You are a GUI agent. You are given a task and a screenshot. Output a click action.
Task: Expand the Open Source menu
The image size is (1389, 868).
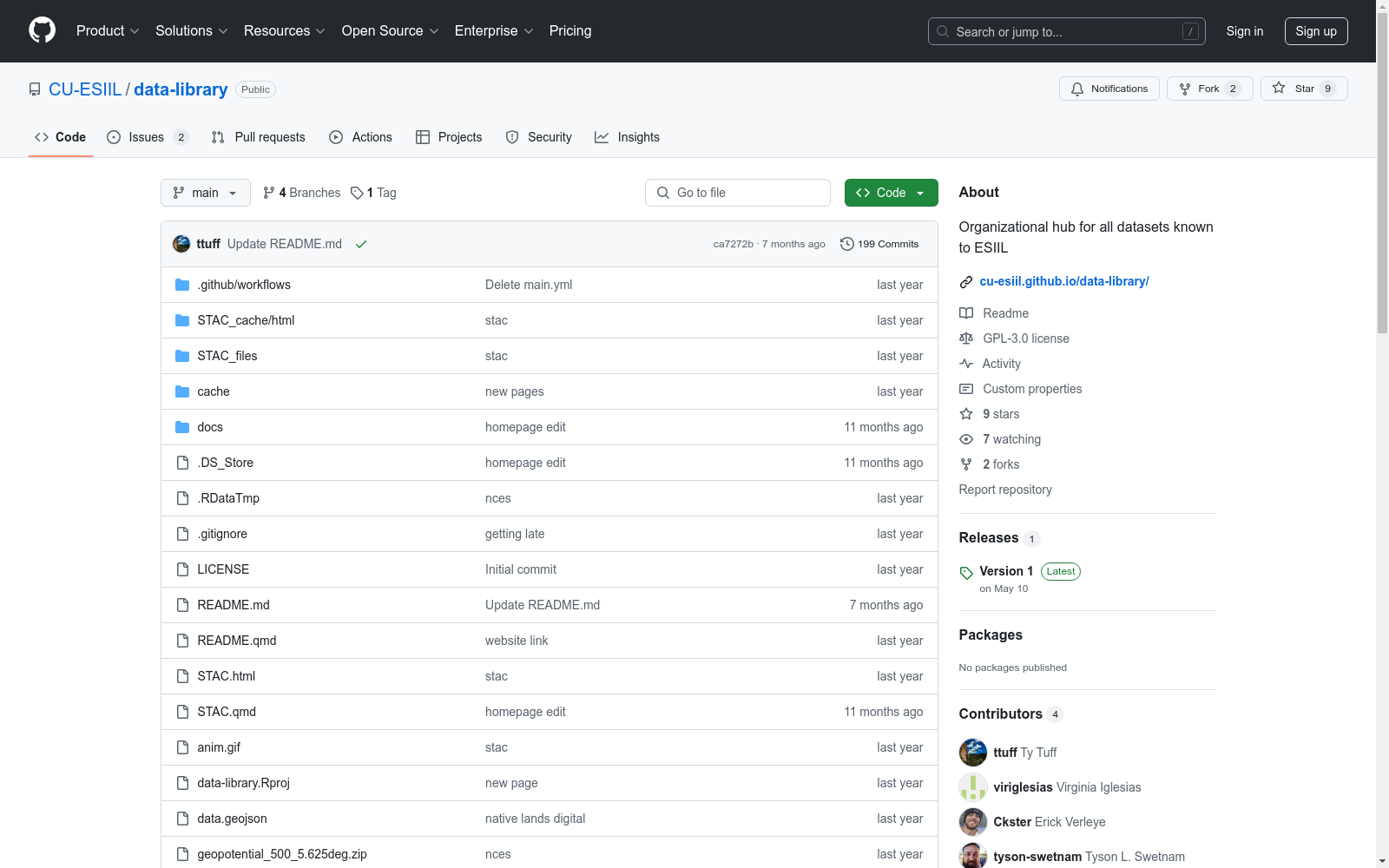pyautogui.click(x=391, y=31)
